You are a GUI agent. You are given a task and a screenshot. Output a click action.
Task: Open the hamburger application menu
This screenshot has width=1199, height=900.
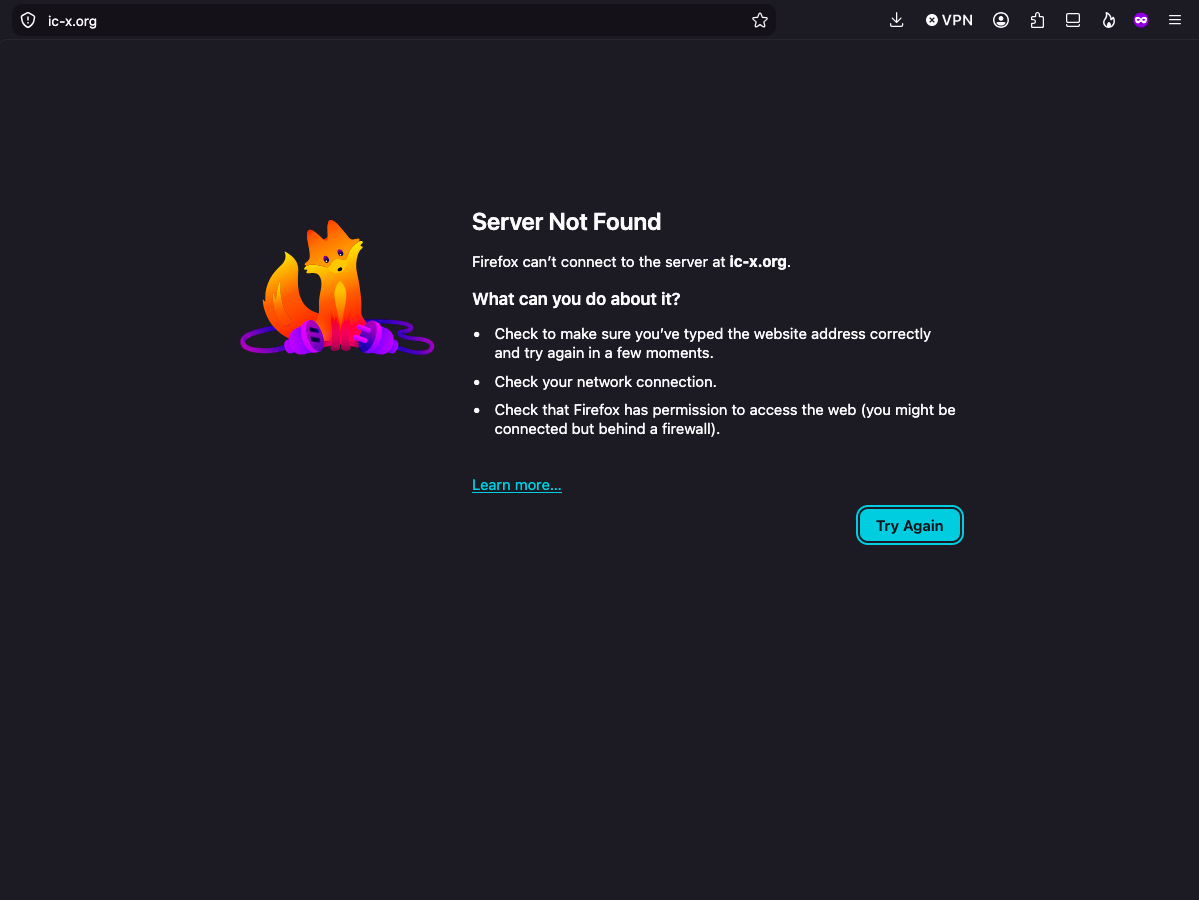1175,21
